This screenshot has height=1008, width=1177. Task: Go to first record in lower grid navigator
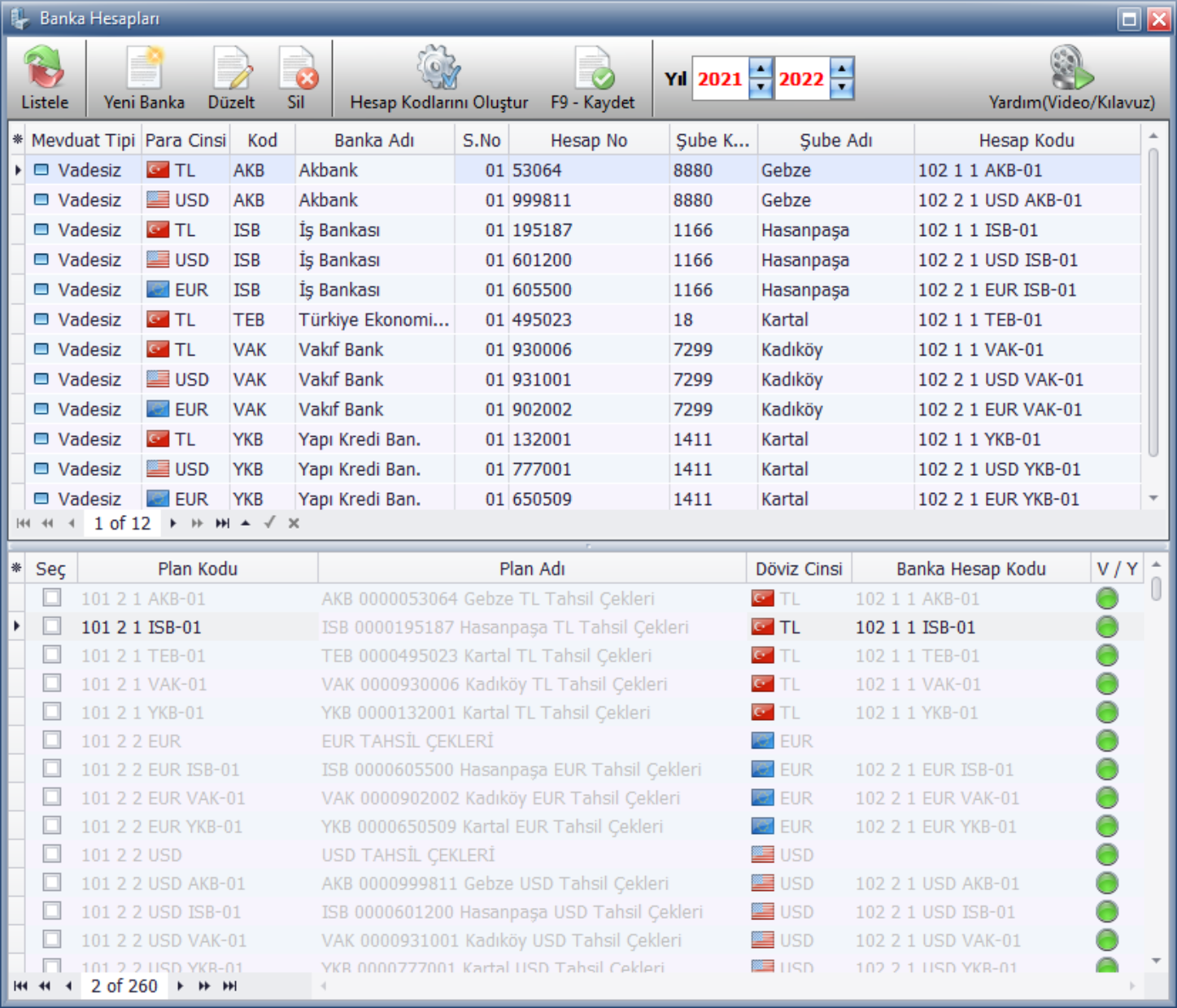pyautogui.click(x=20, y=986)
